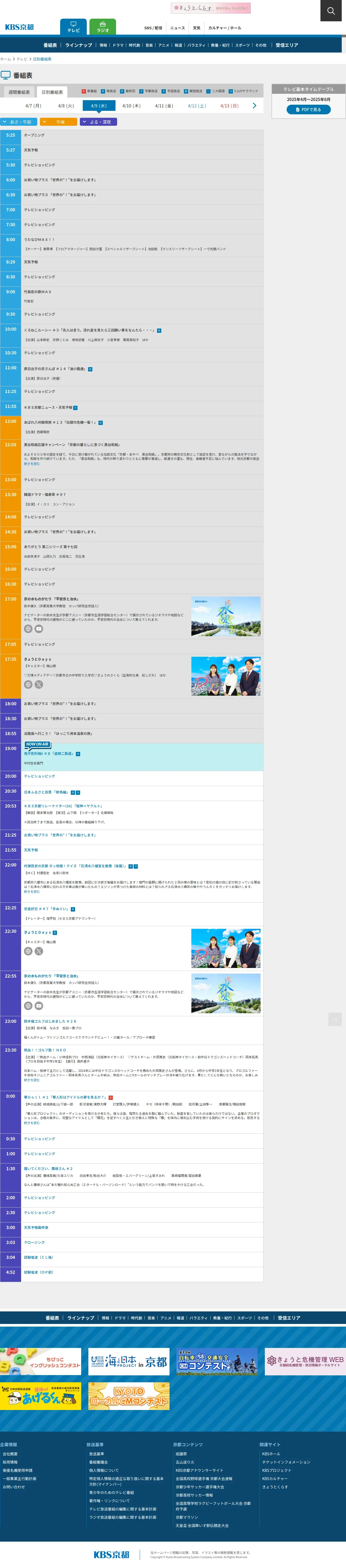The height and width of the screenshot is (1568, 346).
Task: Open カルチャー / ホール in header menu
Action: [225, 28]
